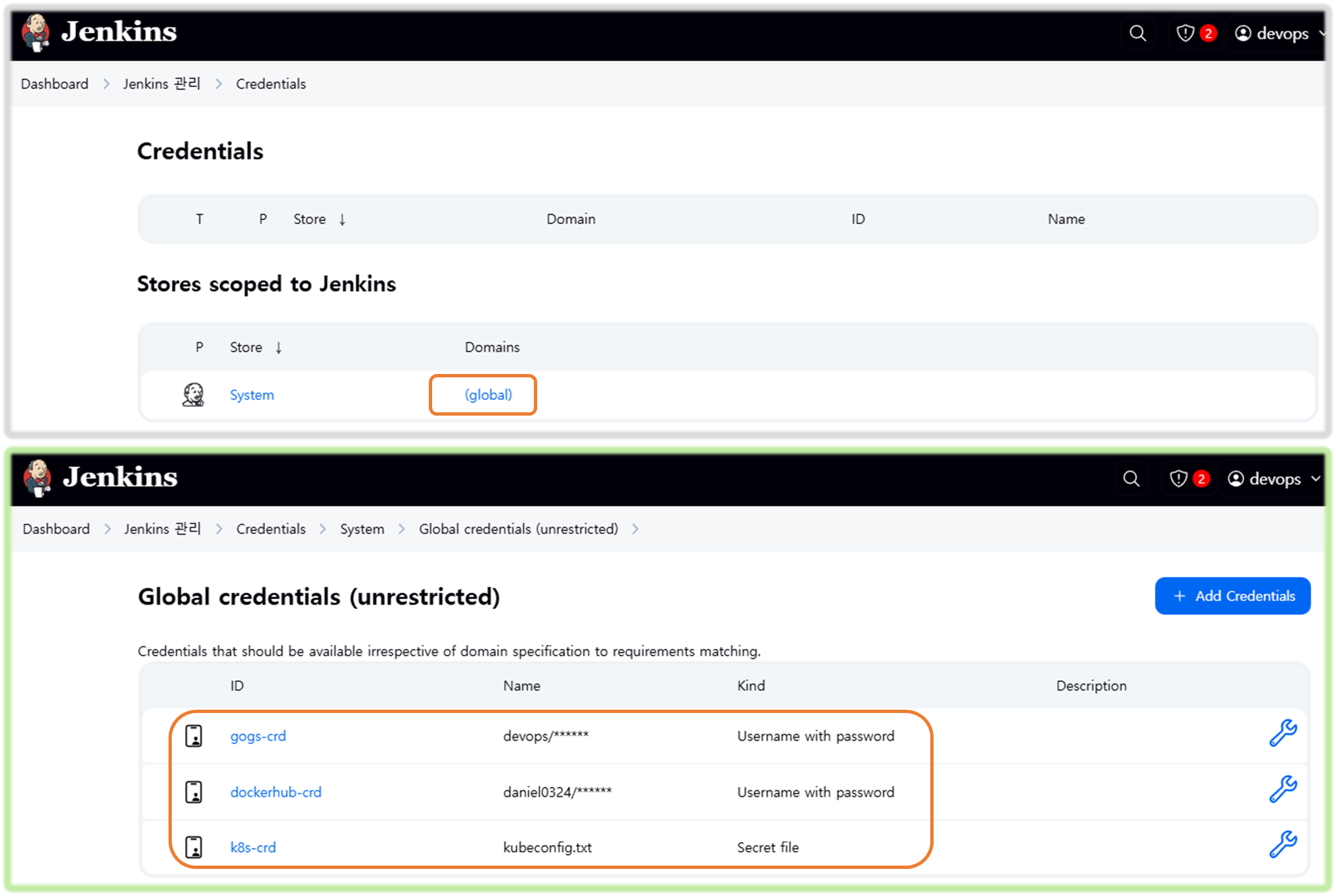Click the System store Jenkins icon

(x=193, y=394)
